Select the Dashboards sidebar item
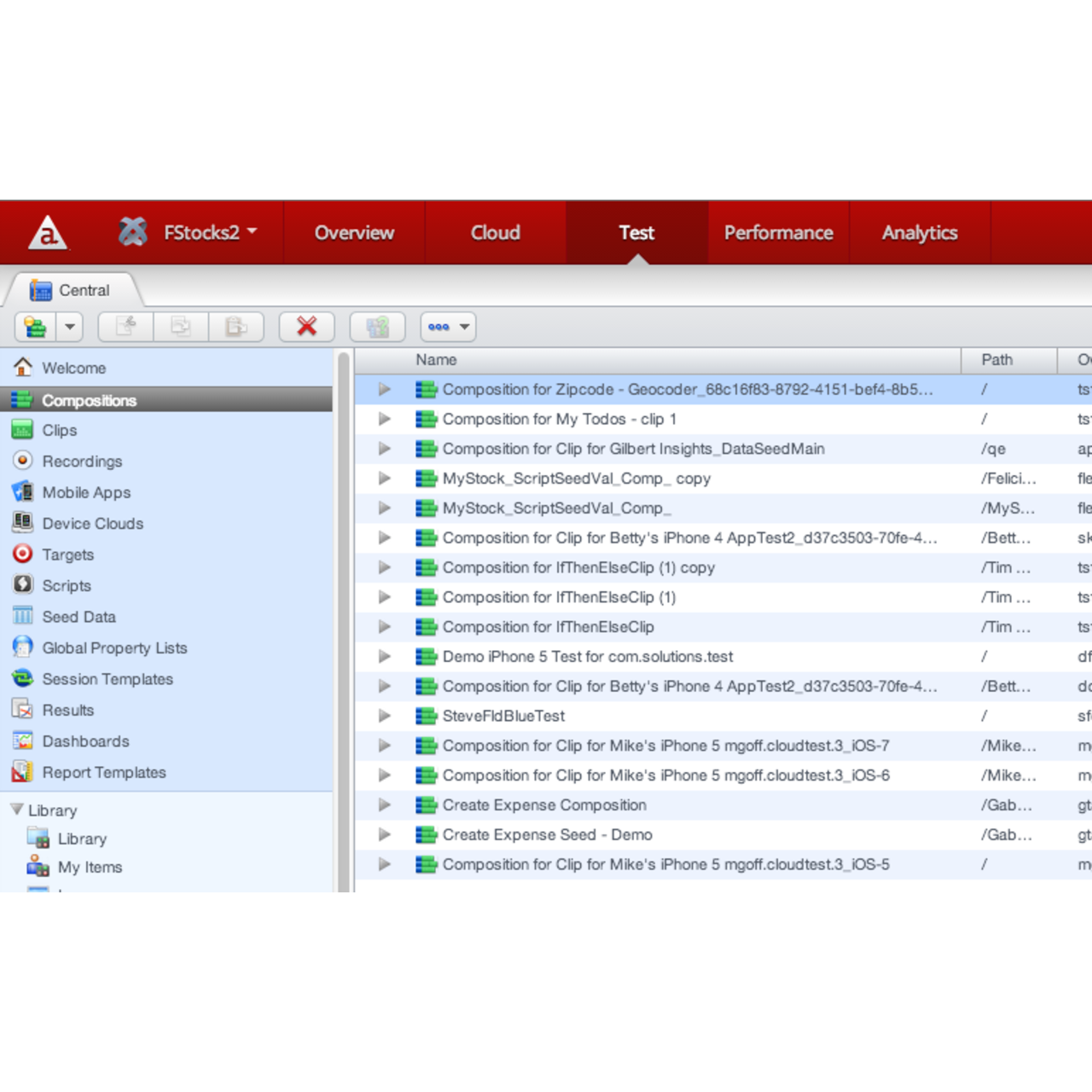1092x1092 pixels. click(85, 741)
